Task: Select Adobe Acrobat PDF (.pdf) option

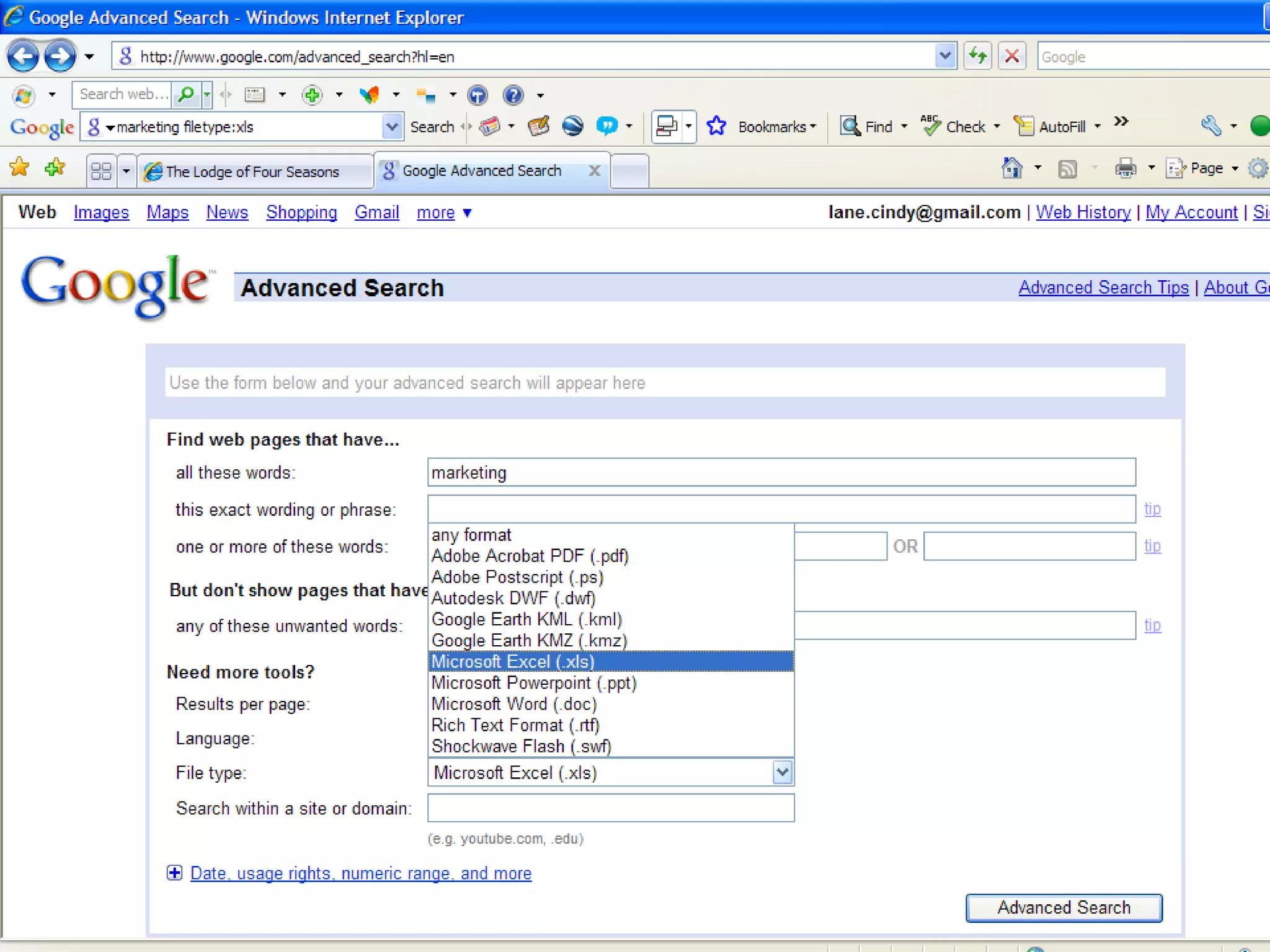Action: (x=530, y=556)
